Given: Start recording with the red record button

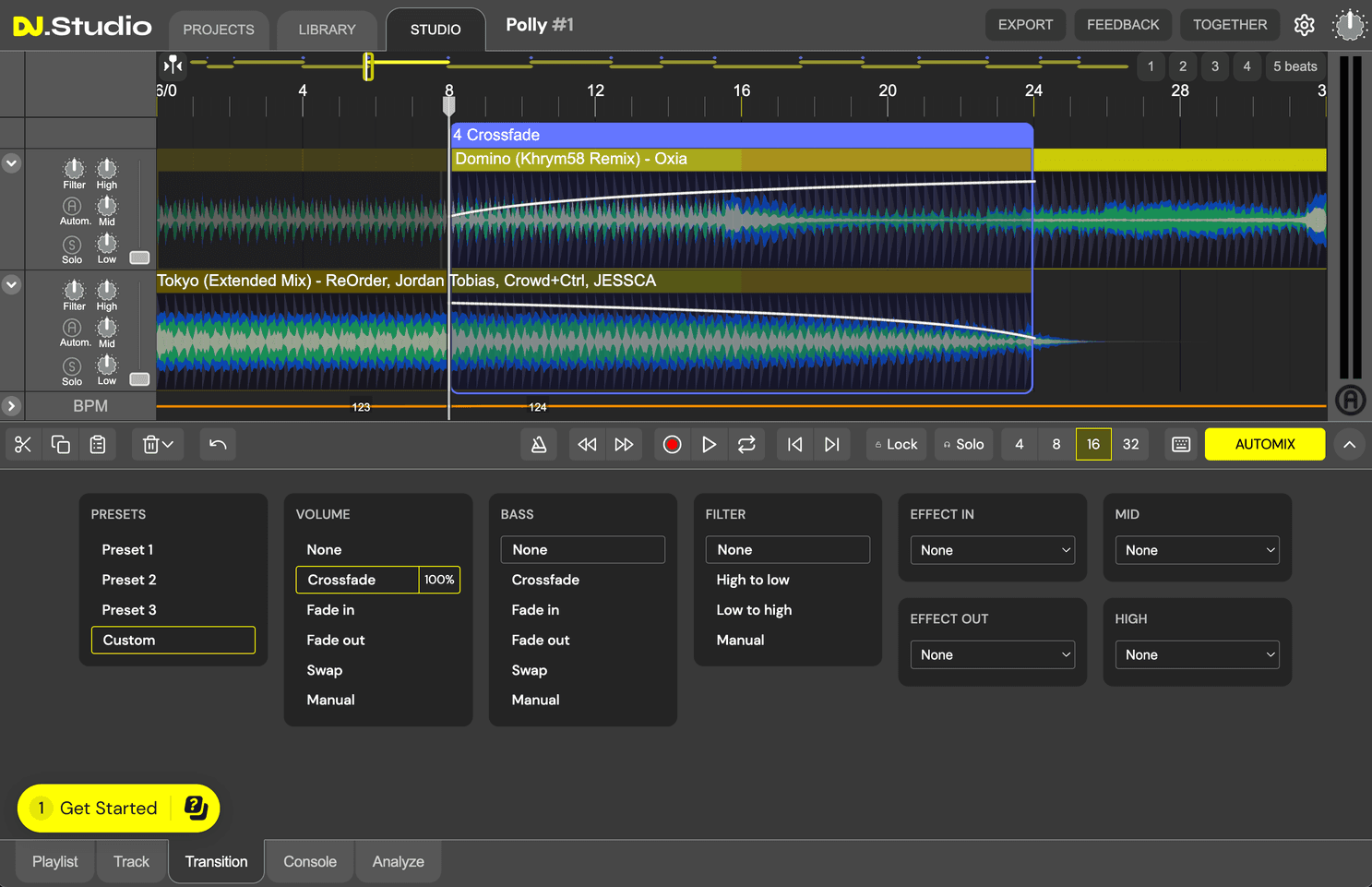Looking at the screenshot, I should tap(672, 445).
